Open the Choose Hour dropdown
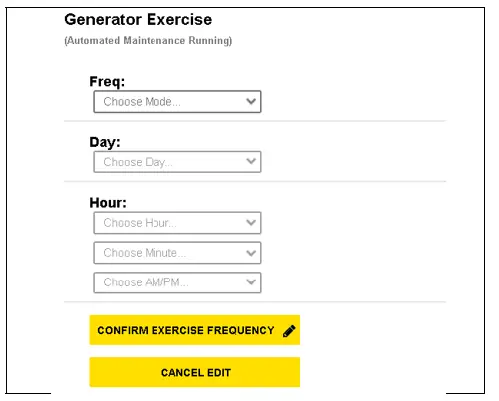This screenshot has height=401, width=499. click(177, 223)
